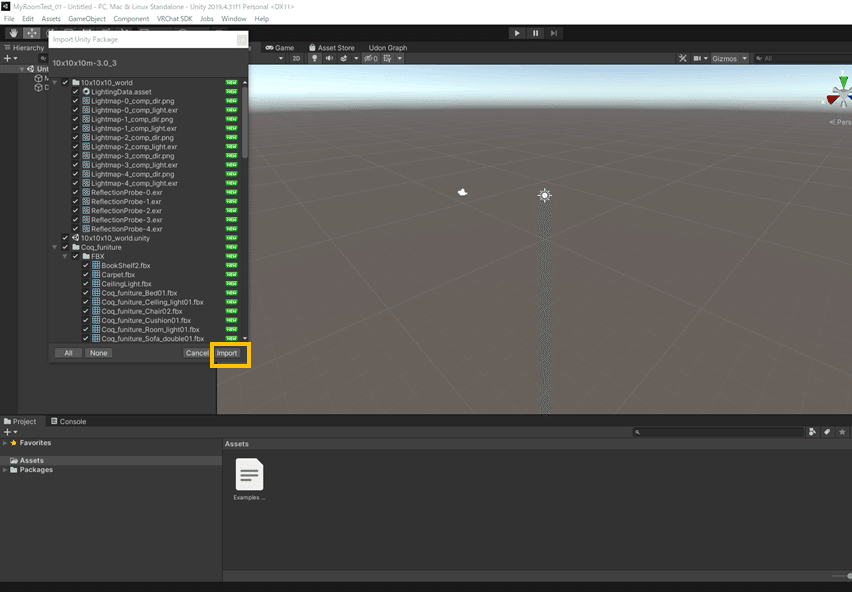Click the Project search field

click(718, 432)
